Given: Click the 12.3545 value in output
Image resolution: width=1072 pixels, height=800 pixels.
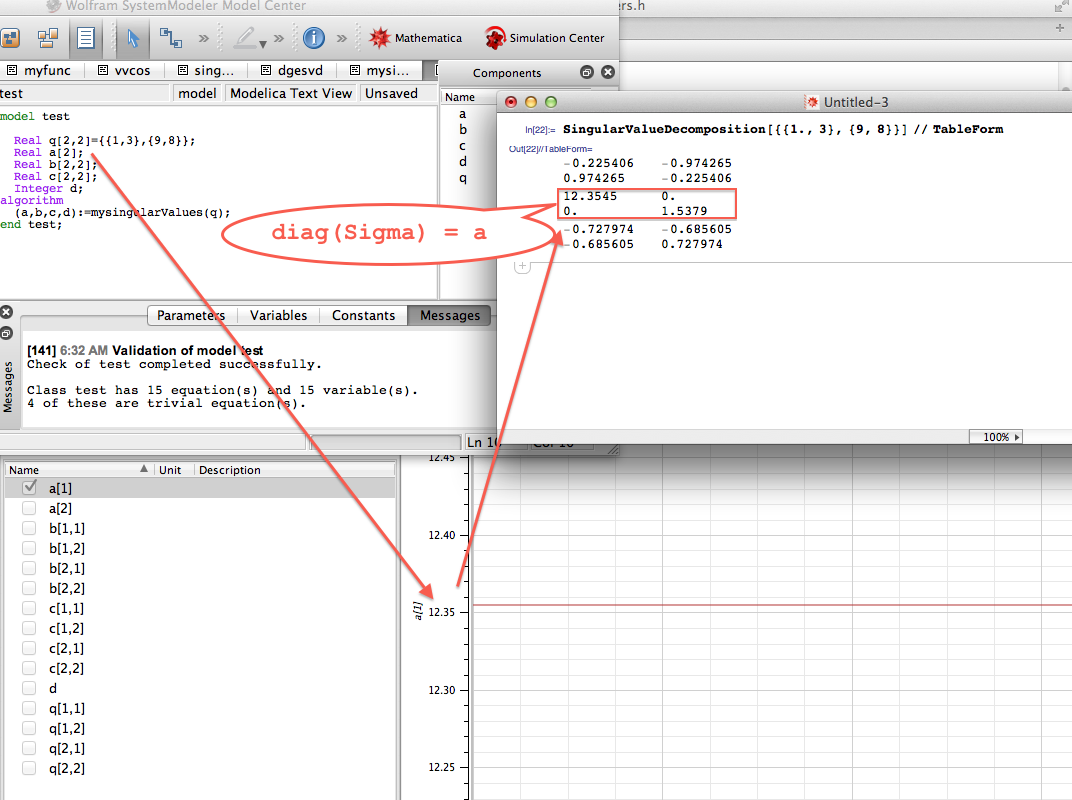Looking at the screenshot, I should tap(590, 196).
